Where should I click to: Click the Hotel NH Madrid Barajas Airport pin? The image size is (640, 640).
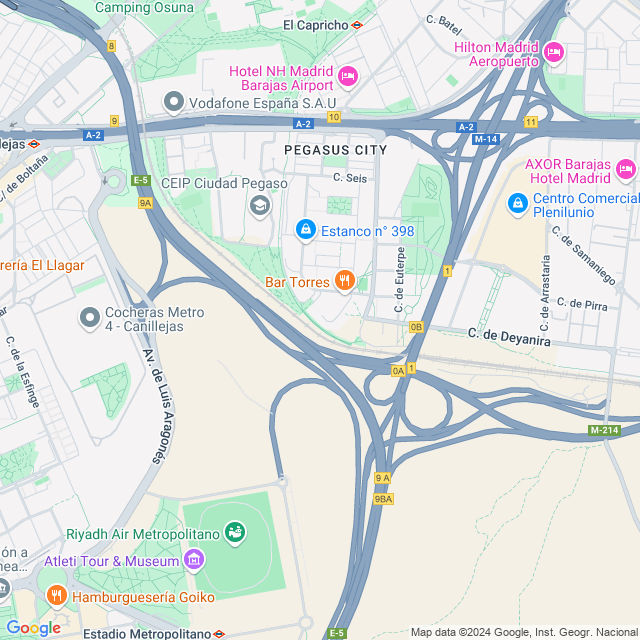click(x=348, y=77)
